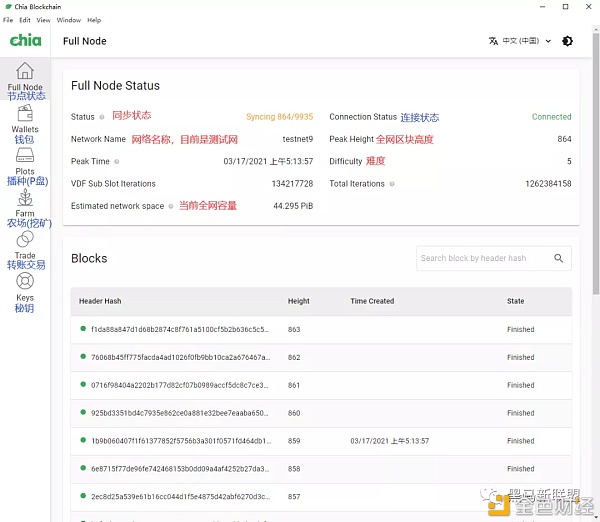Viewport: 600px width, 522px height.
Task: Click the Total Iterations info icon
Action: point(392,184)
